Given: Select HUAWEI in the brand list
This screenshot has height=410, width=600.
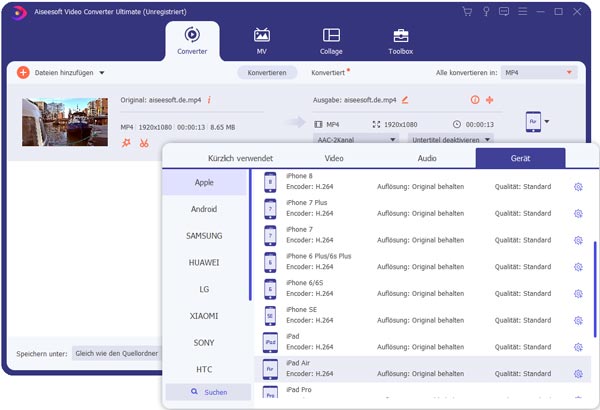Looking at the screenshot, I should pos(204,263).
